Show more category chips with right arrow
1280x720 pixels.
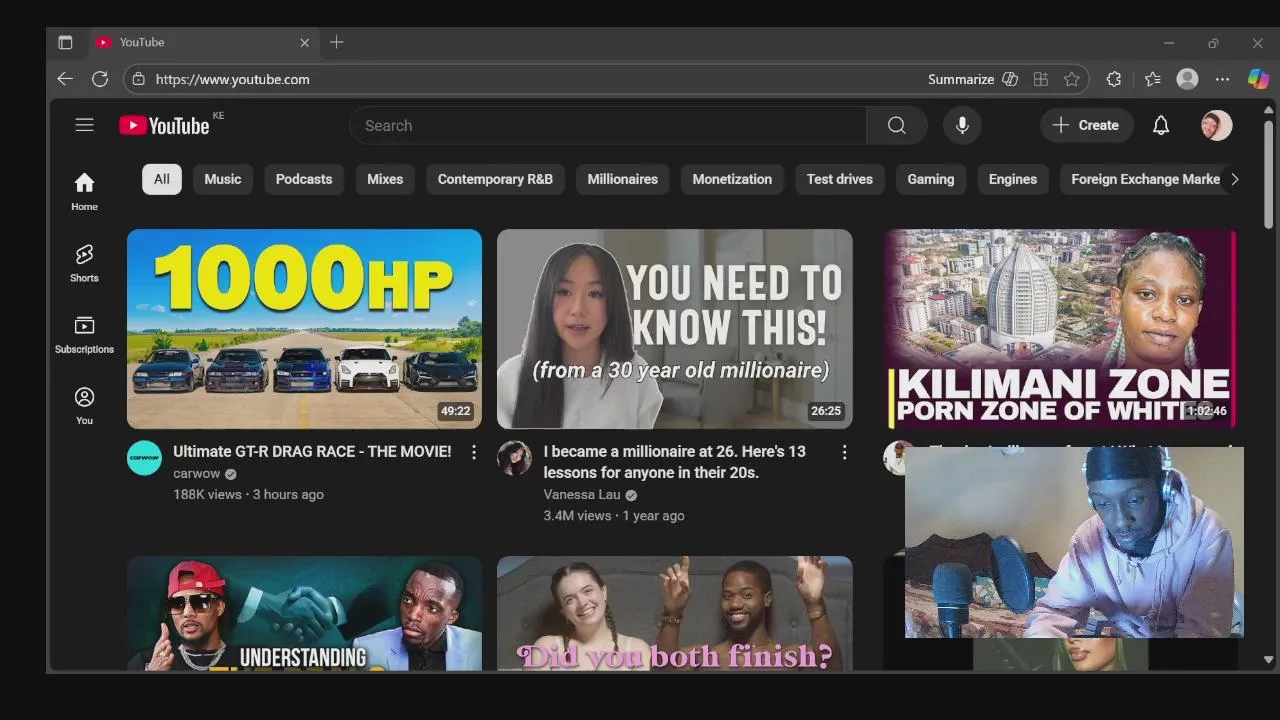pyautogui.click(x=1234, y=179)
